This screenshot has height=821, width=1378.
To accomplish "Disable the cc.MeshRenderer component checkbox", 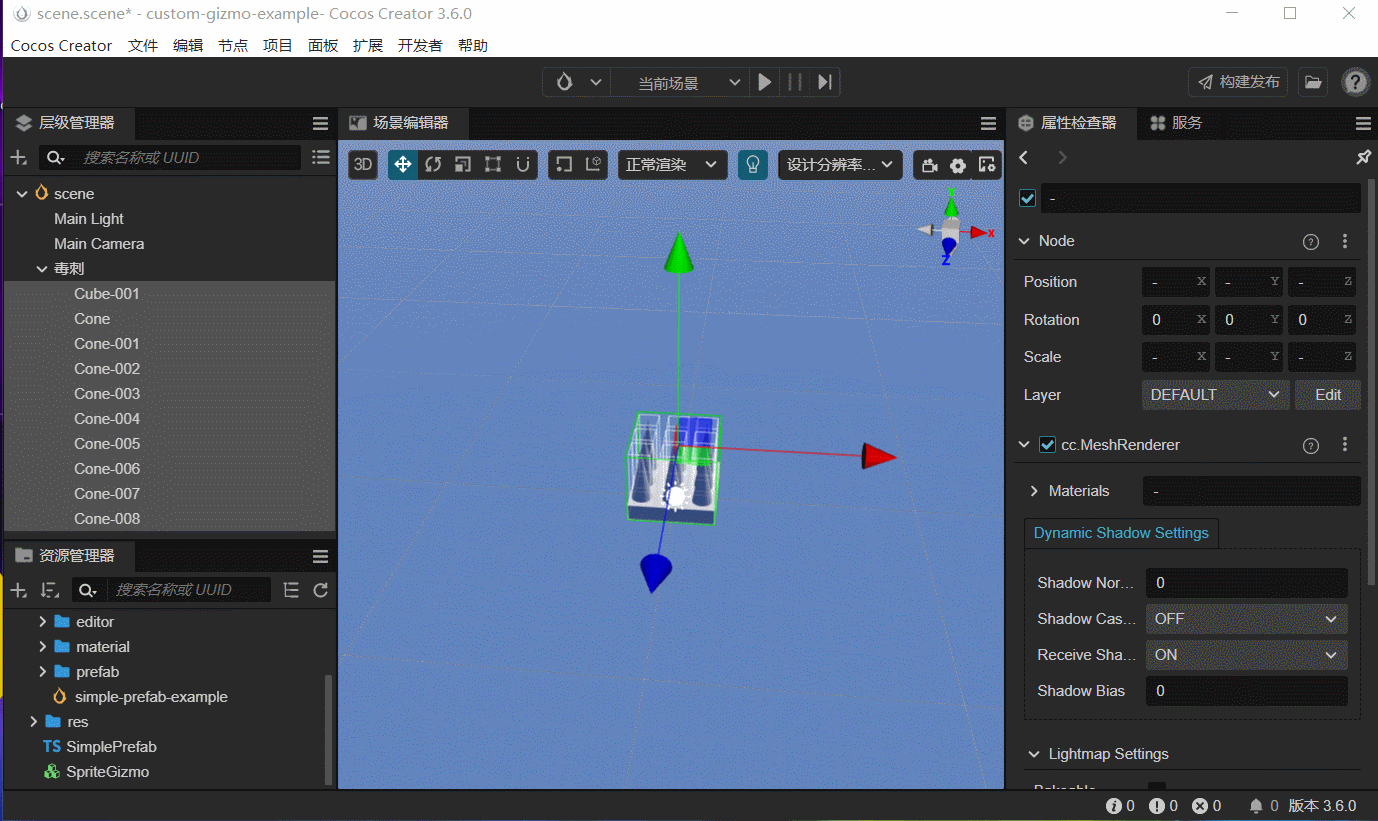I will (1047, 445).
